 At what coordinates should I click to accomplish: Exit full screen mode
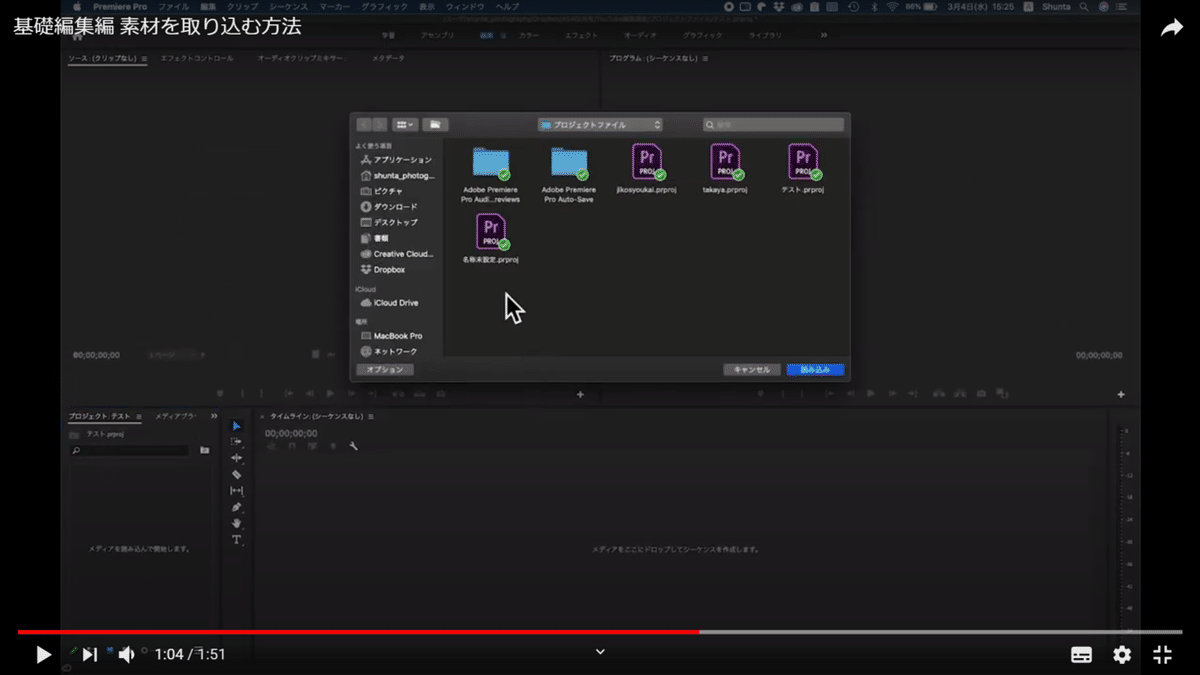pos(1162,654)
